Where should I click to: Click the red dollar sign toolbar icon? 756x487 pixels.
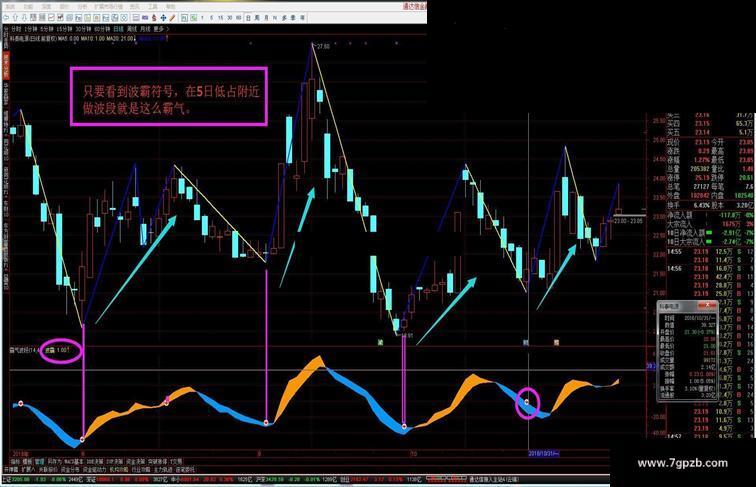coord(154,18)
